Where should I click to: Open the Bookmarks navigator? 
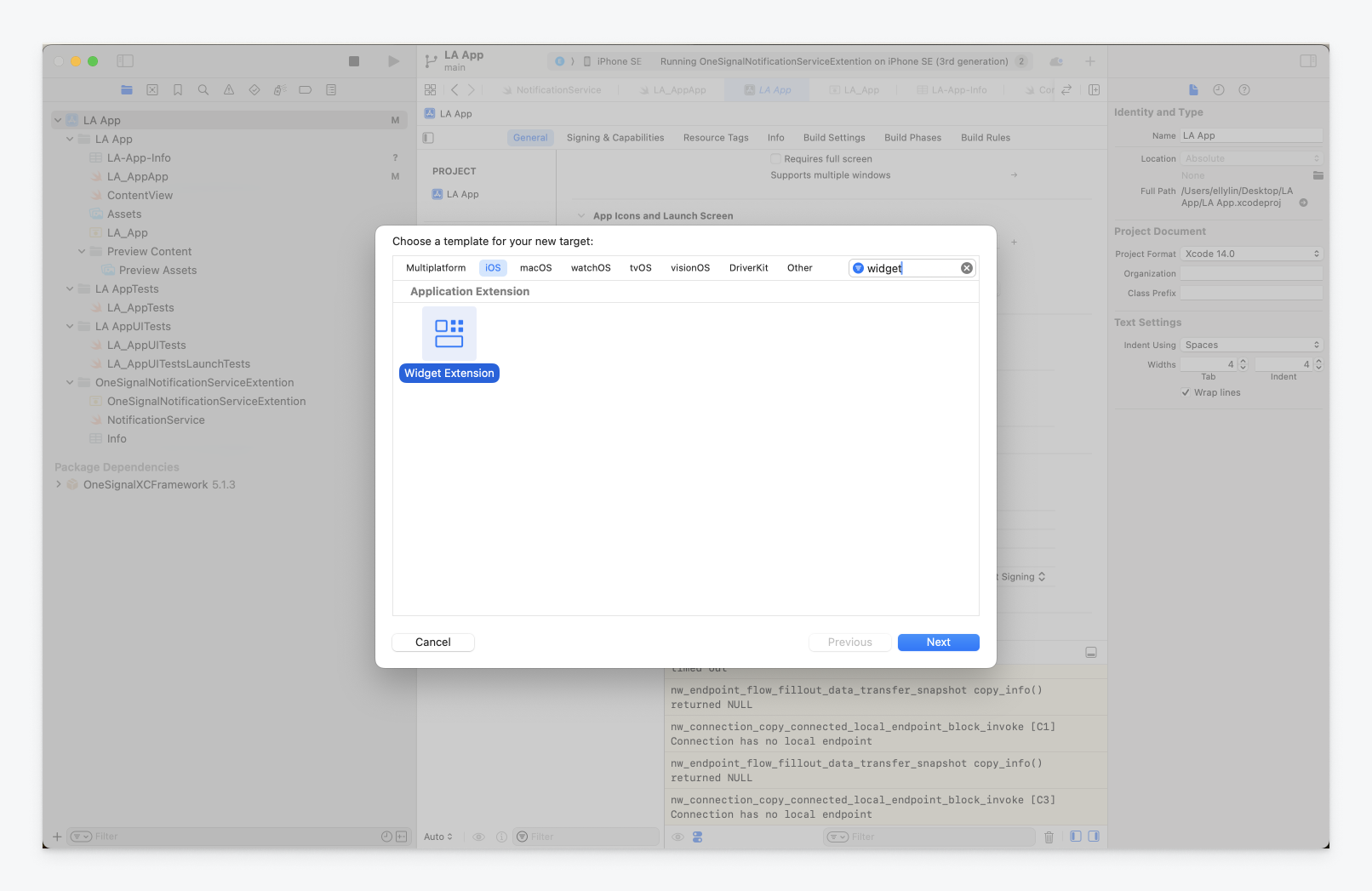point(178,89)
